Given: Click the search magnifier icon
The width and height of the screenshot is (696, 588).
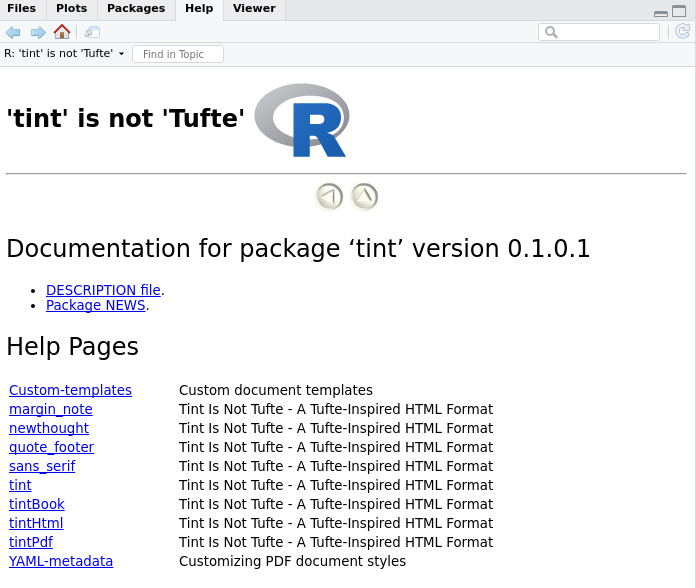Looking at the screenshot, I should tap(551, 32).
